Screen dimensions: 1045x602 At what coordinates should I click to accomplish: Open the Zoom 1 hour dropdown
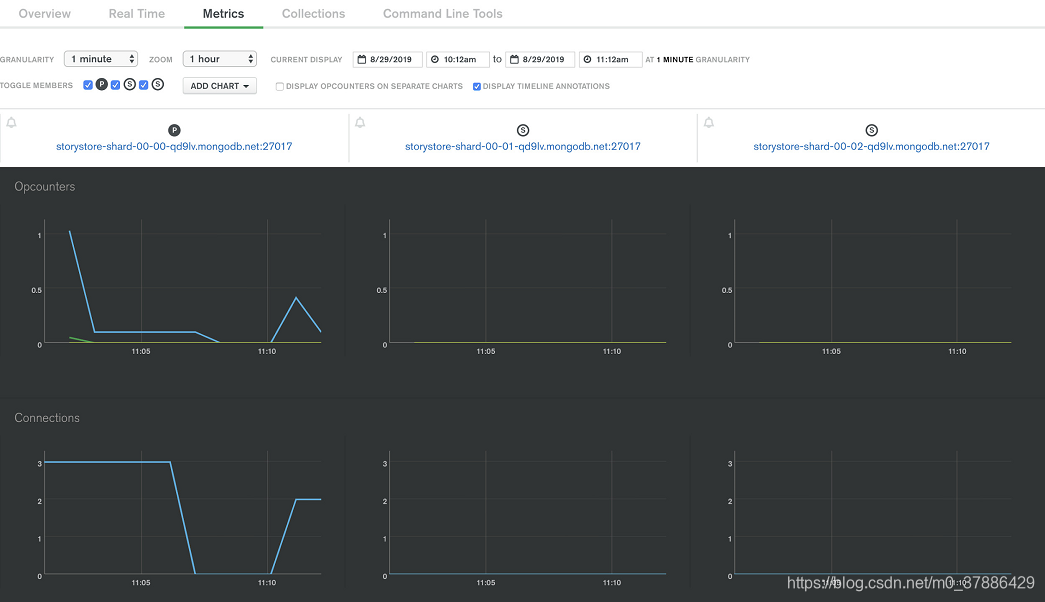click(x=219, y=59)
